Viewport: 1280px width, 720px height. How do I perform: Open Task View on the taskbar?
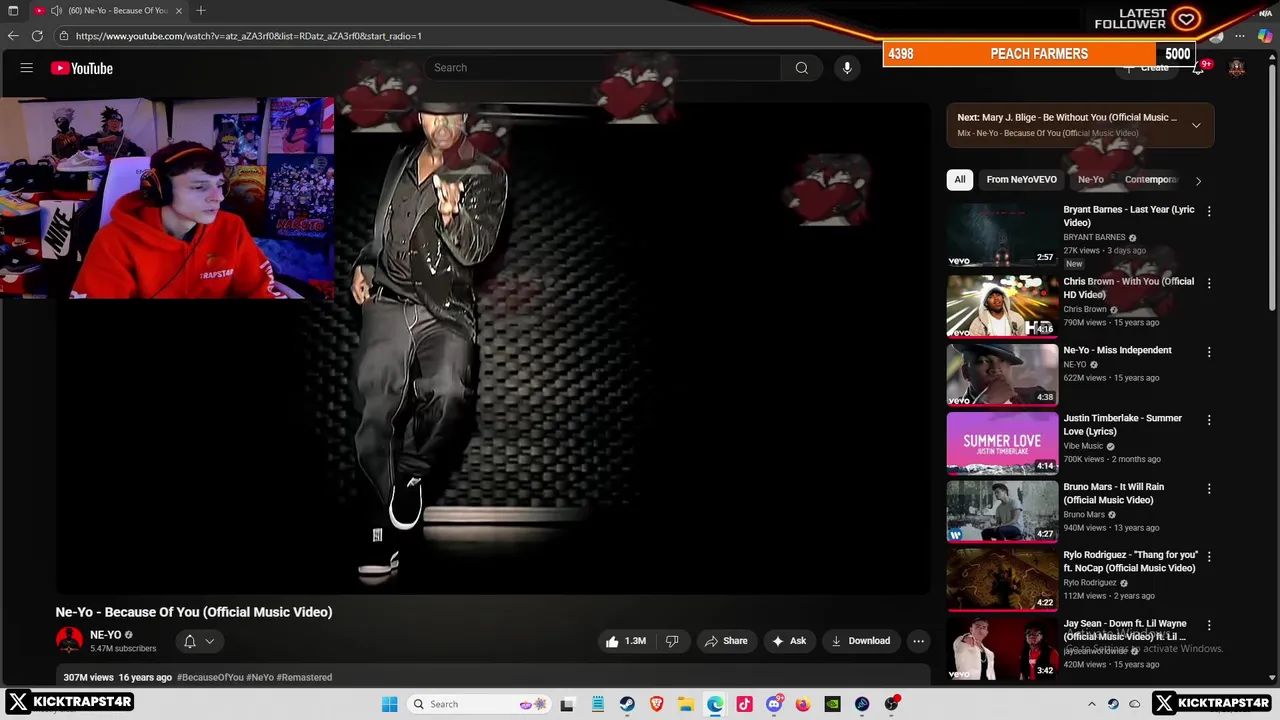[x=567, y=704]
